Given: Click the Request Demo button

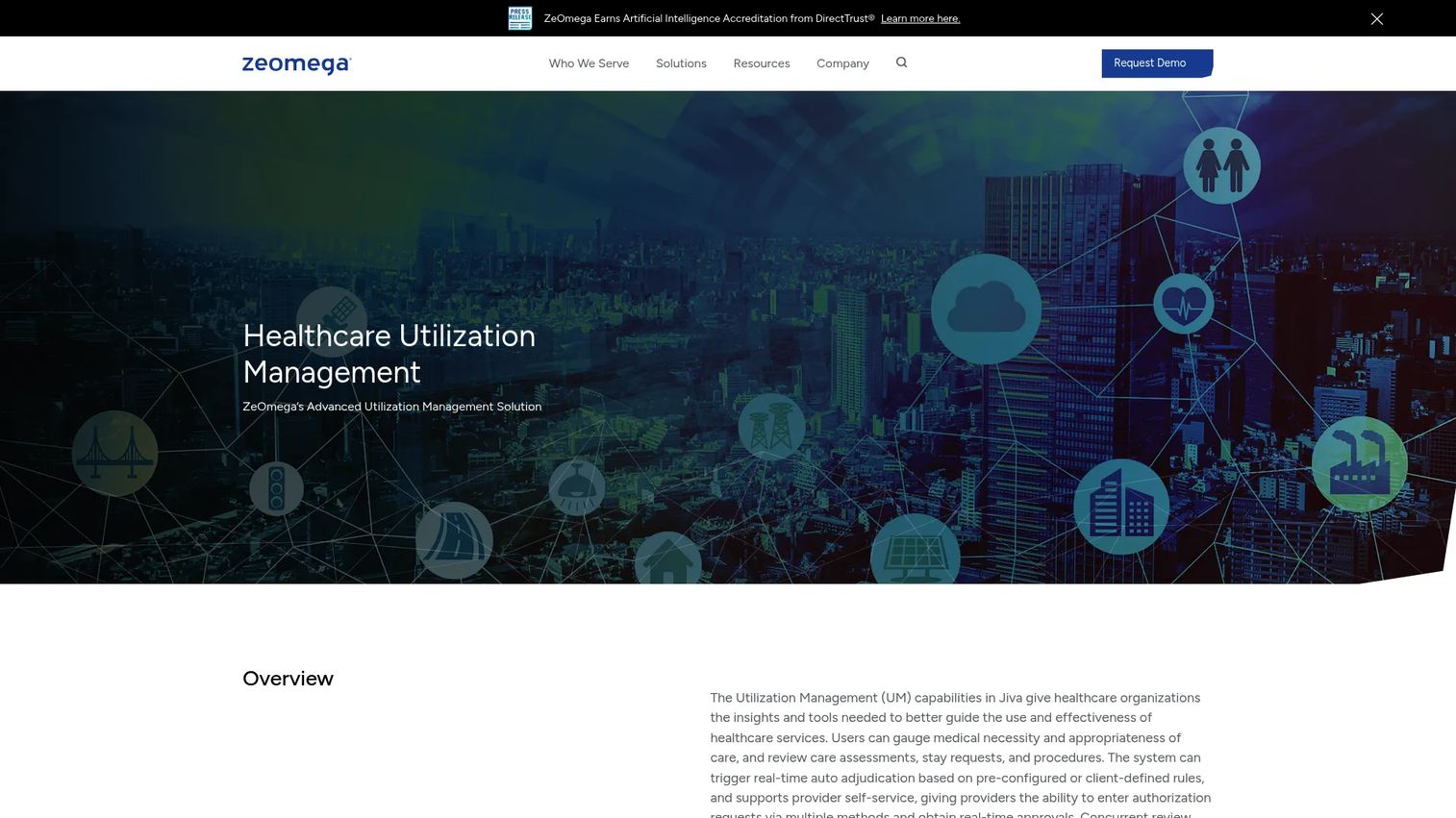Looking at the screenshot, I should coord(1157,63).
